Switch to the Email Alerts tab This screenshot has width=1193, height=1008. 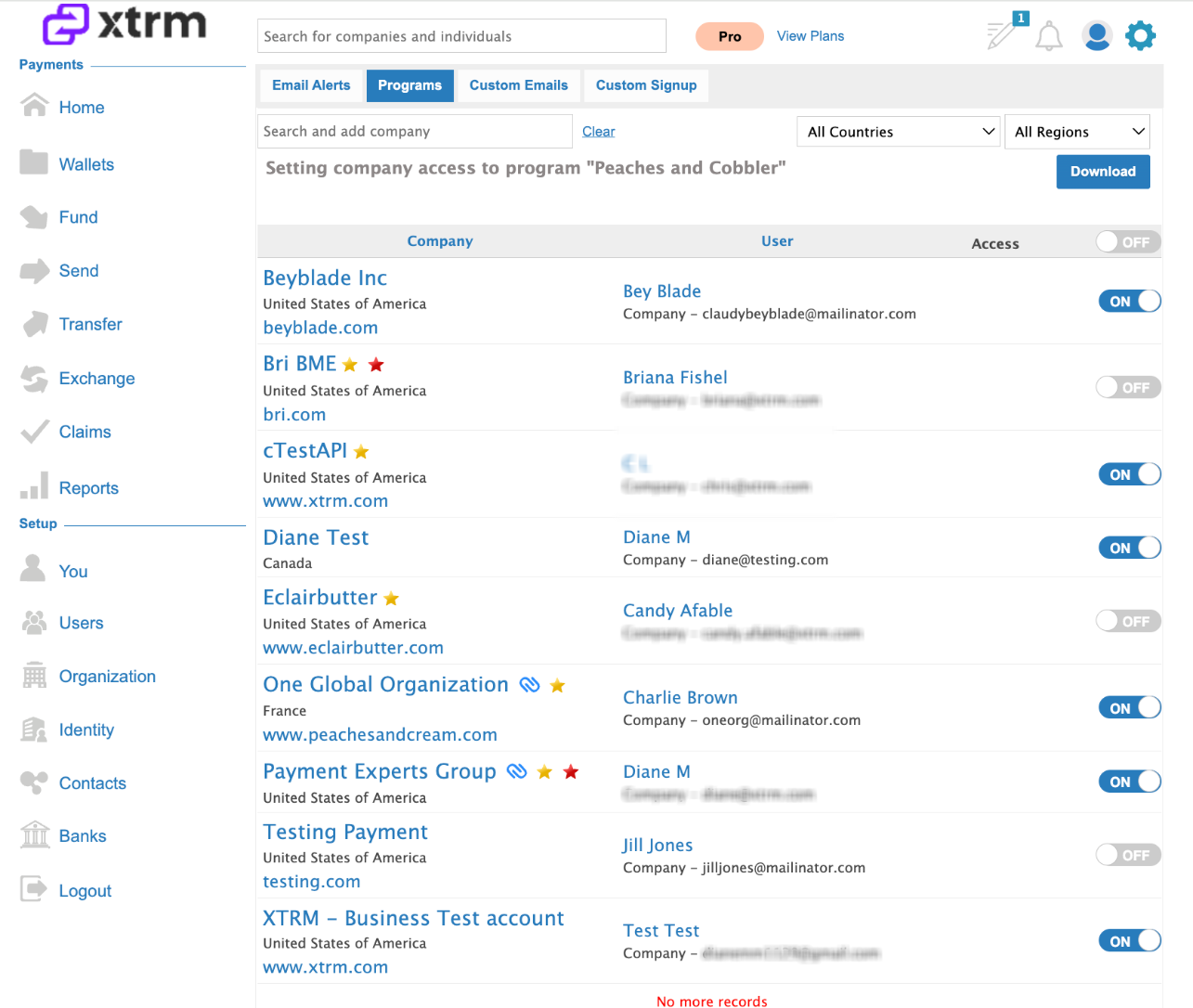point(311,85)
